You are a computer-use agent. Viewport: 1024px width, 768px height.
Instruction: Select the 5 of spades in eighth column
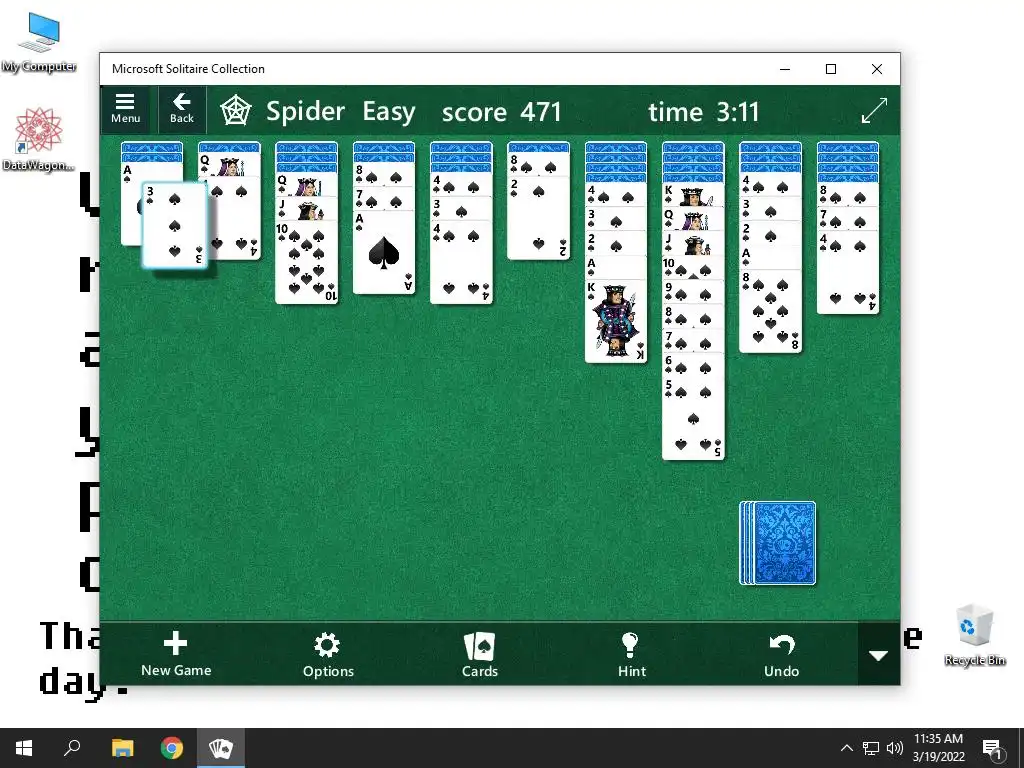click(x=693, y=418)
